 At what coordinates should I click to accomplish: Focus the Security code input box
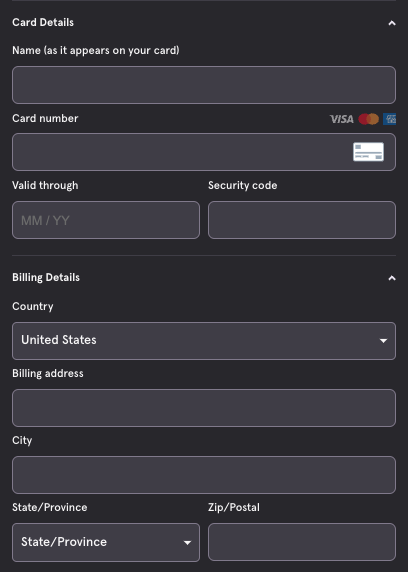[302, 220]
